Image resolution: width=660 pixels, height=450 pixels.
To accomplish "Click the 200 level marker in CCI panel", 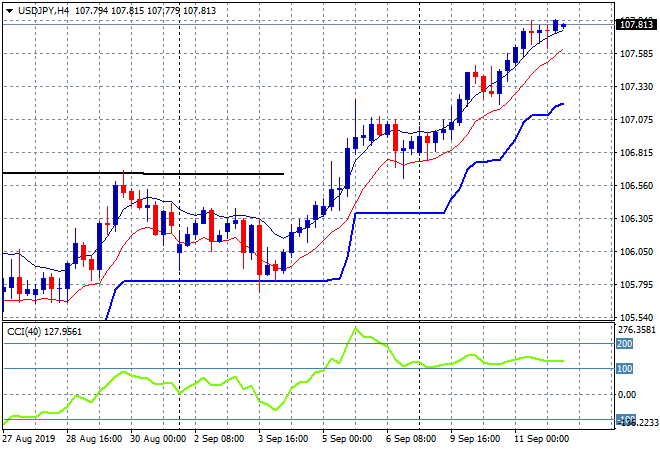I will (624, 343).
